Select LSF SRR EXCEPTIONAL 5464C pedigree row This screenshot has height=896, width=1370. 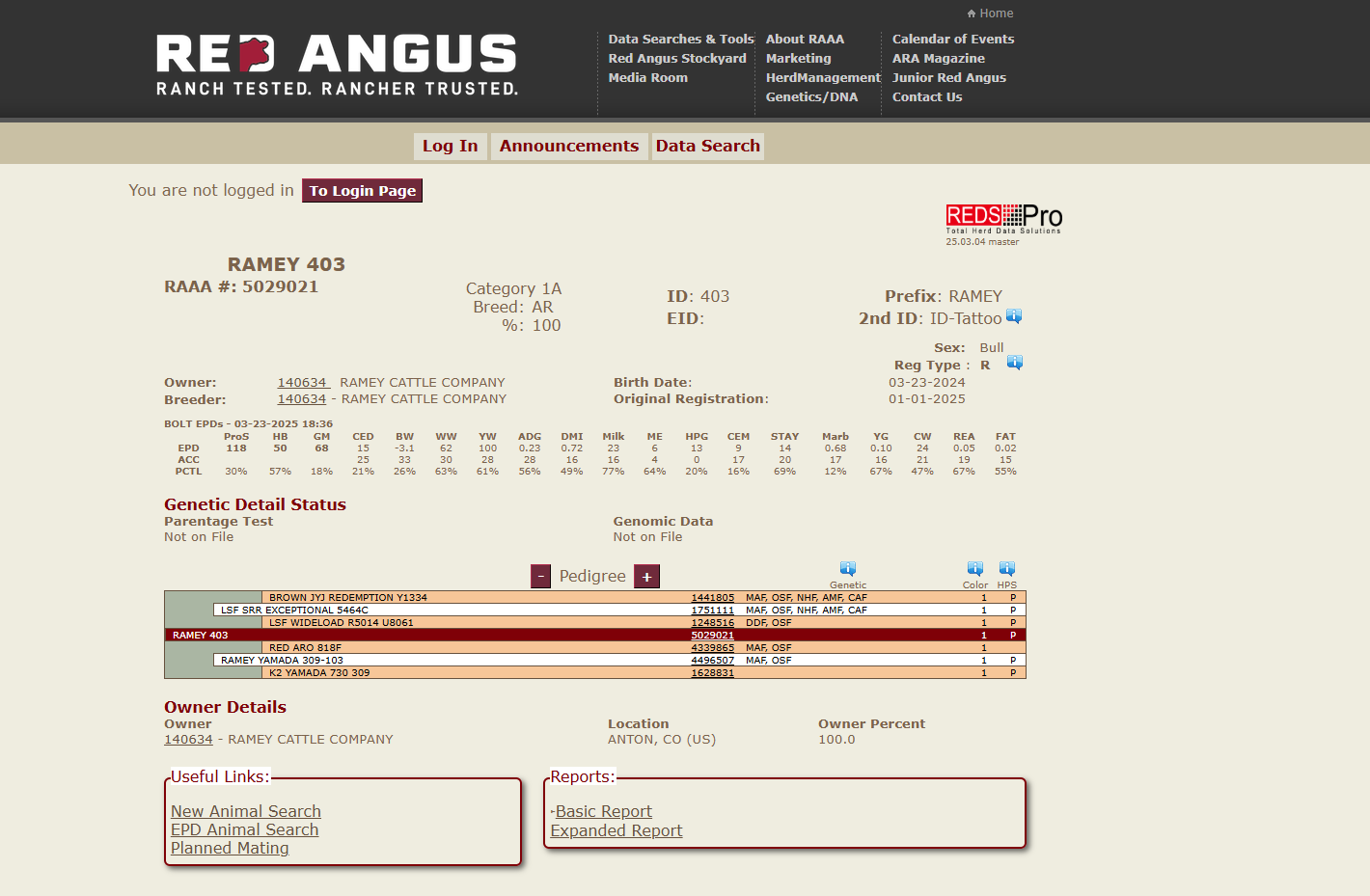point(619,611)
